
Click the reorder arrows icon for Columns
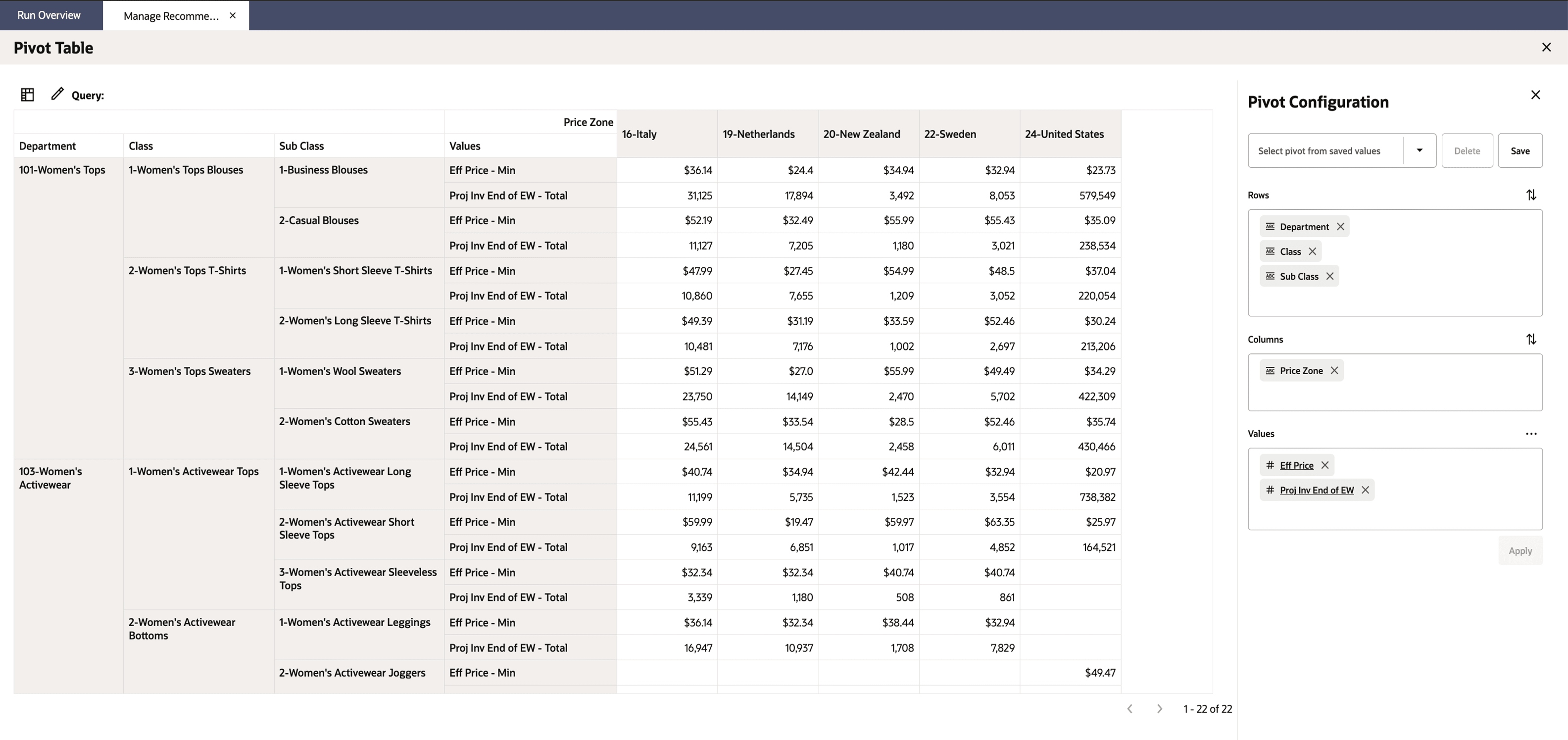coord(1532,339)
